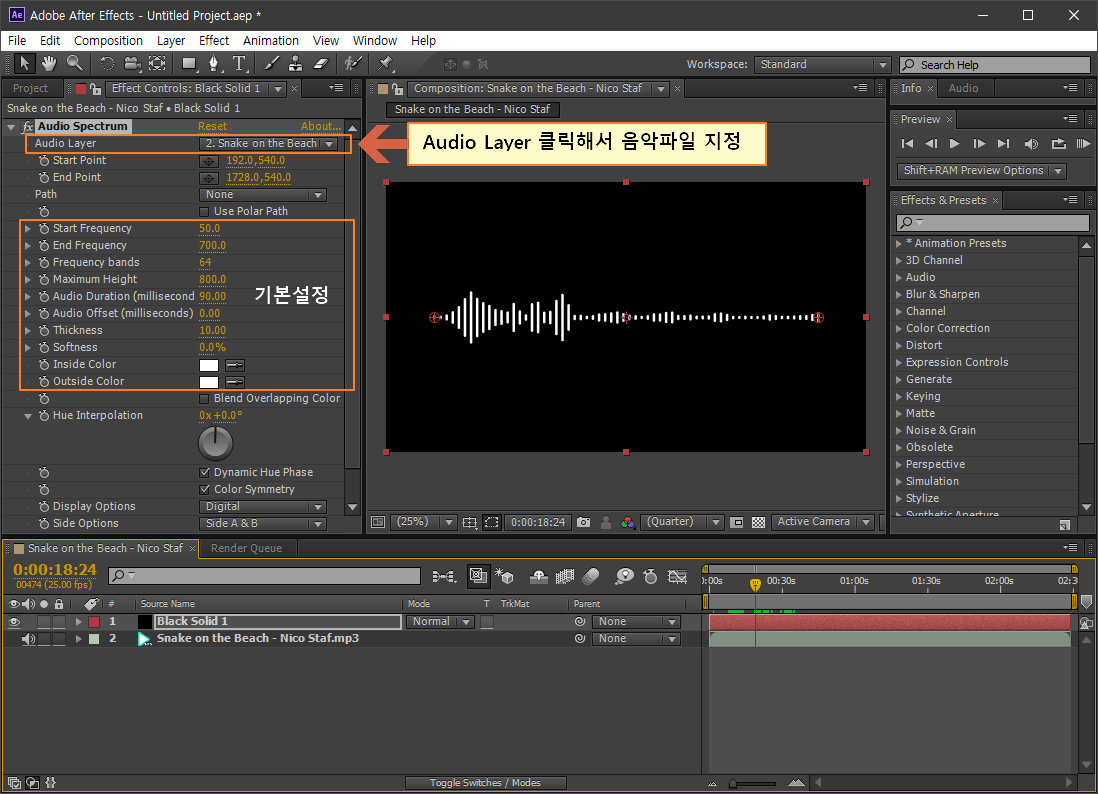Select the Horizontal Type tool

(x=239, y=64)
